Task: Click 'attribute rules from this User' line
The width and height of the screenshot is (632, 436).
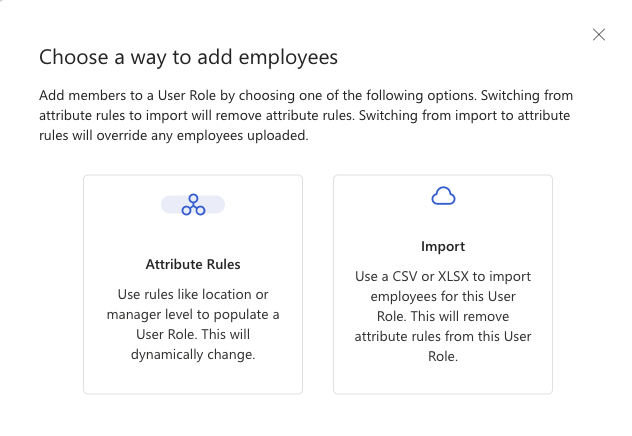Action: 443,336
